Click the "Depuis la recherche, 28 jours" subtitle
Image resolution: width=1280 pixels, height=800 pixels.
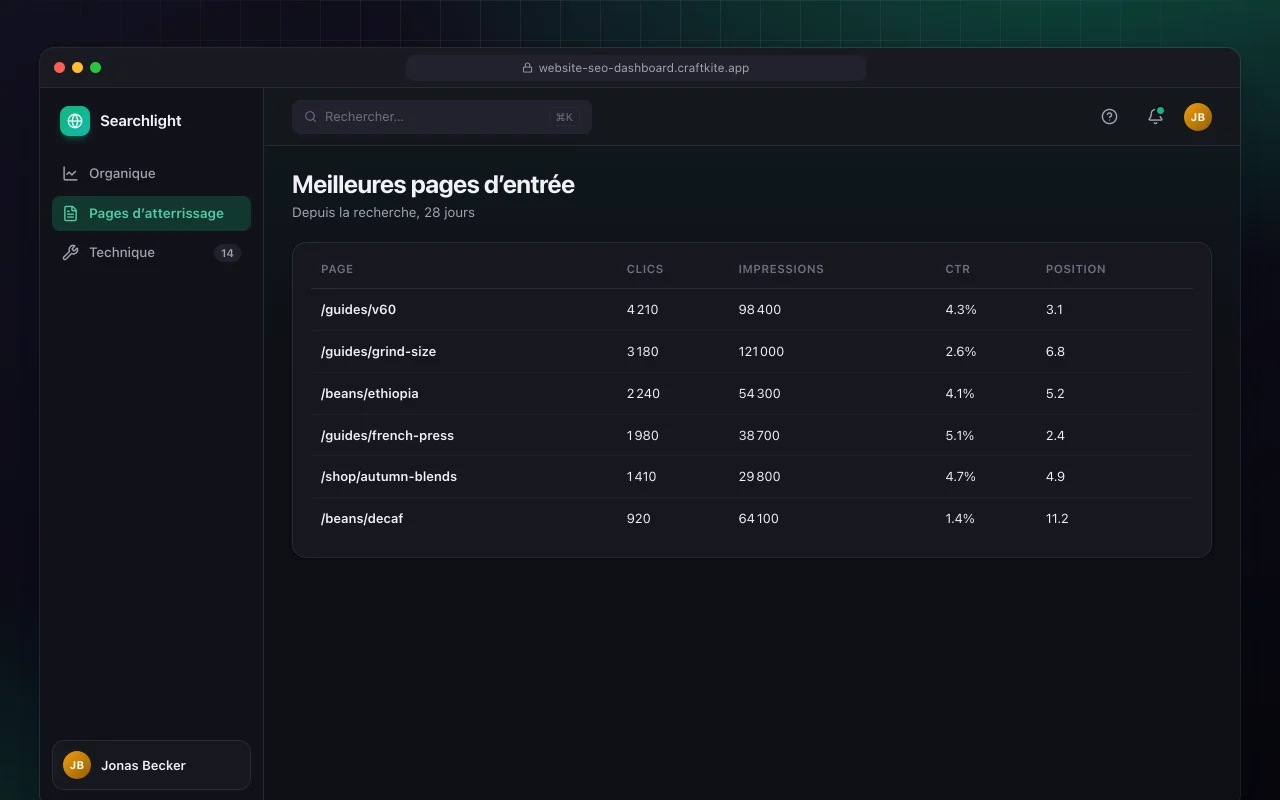383,213
